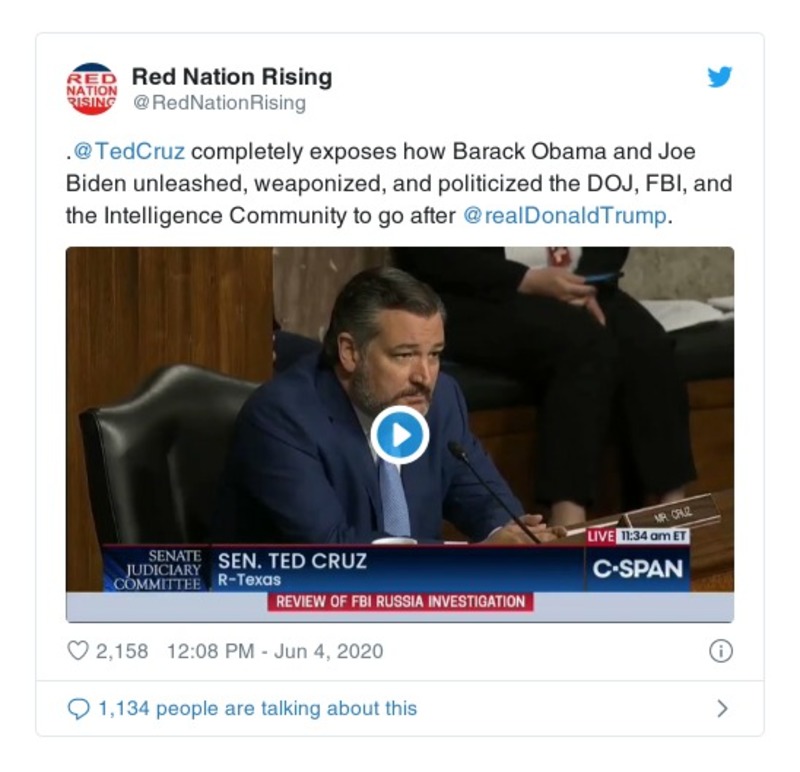Like the tweet with the heart icon
The height and width of the screenshot is (772, 800).
click(x=78, y=651)
